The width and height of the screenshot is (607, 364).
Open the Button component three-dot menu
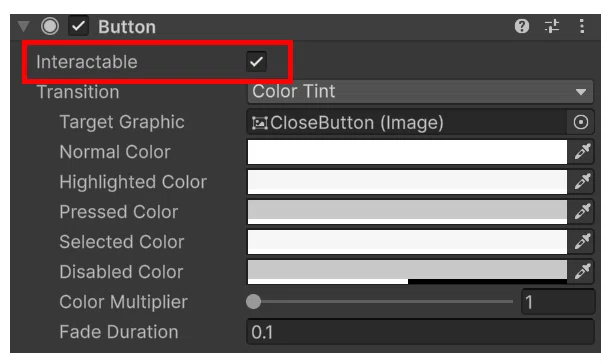pyautogui.click(x=582, y=26)
